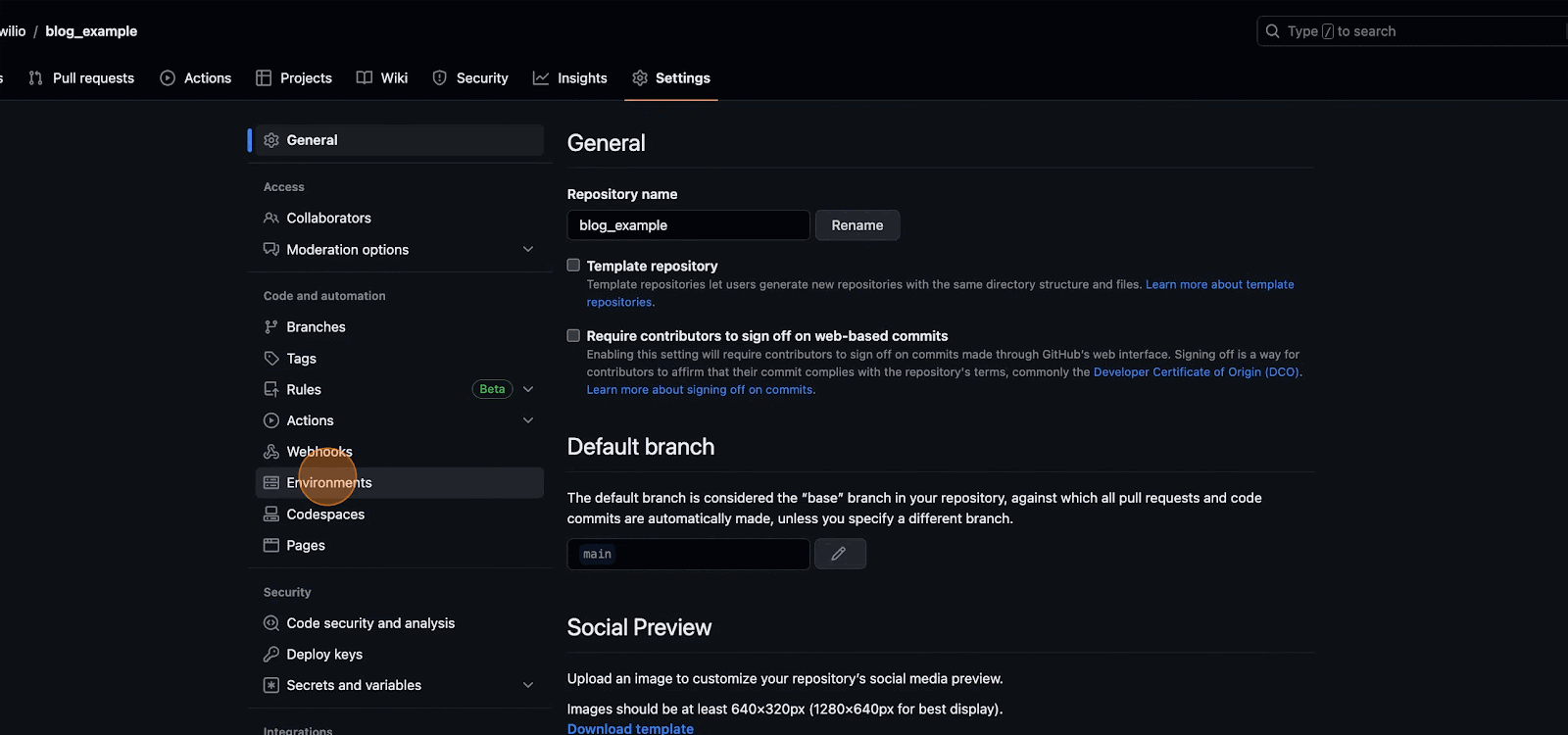
Task: Open the Webhooks settings page
Action: (400, 452)
